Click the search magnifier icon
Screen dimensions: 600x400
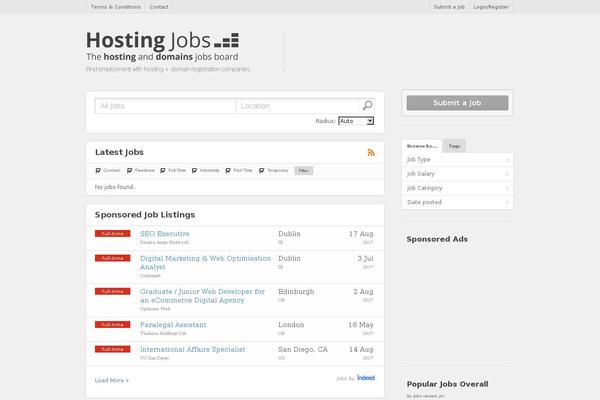coord(367,105)
